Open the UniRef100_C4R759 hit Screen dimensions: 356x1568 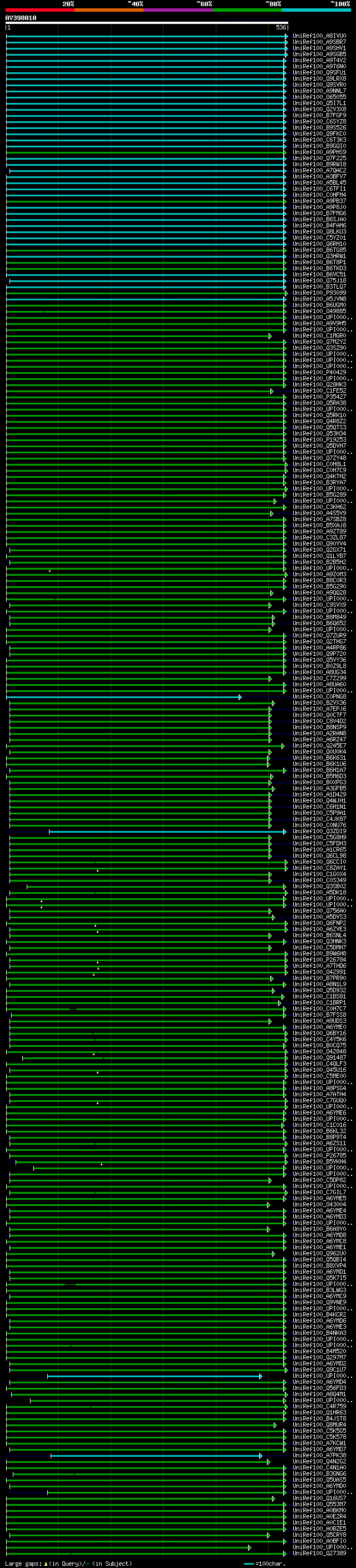[319, 1407]
